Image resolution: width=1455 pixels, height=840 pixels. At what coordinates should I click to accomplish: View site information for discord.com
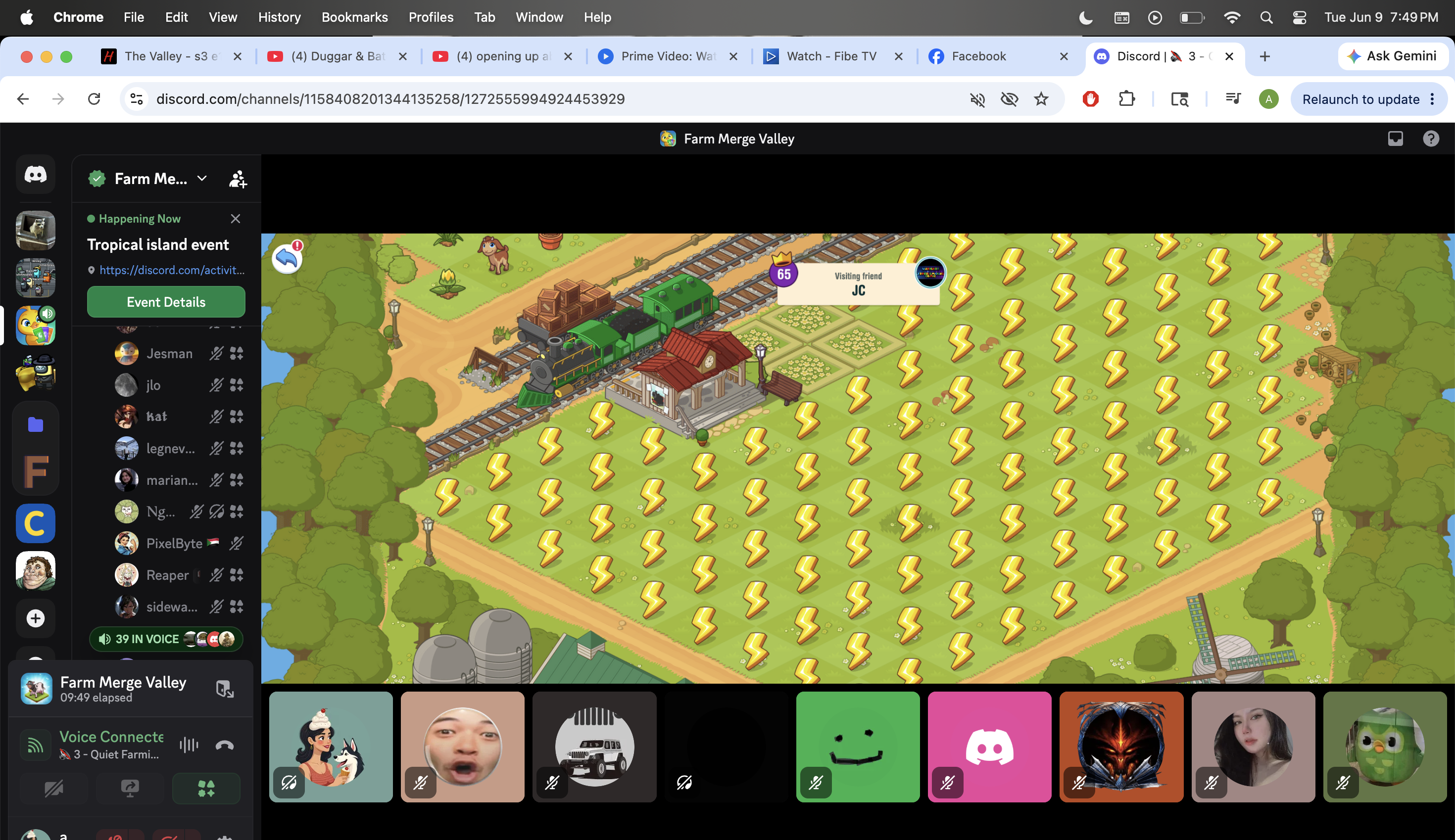[137, 99]
